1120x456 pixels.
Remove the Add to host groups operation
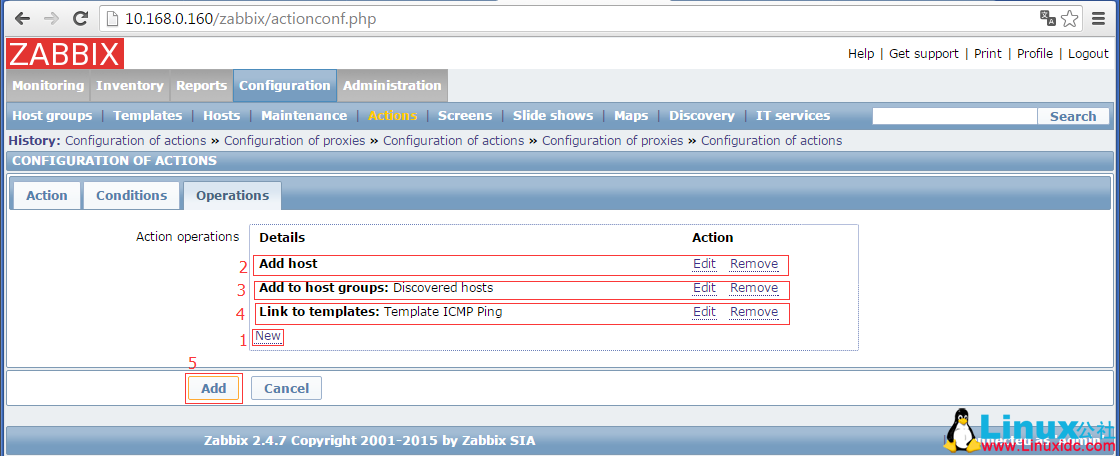754,288
